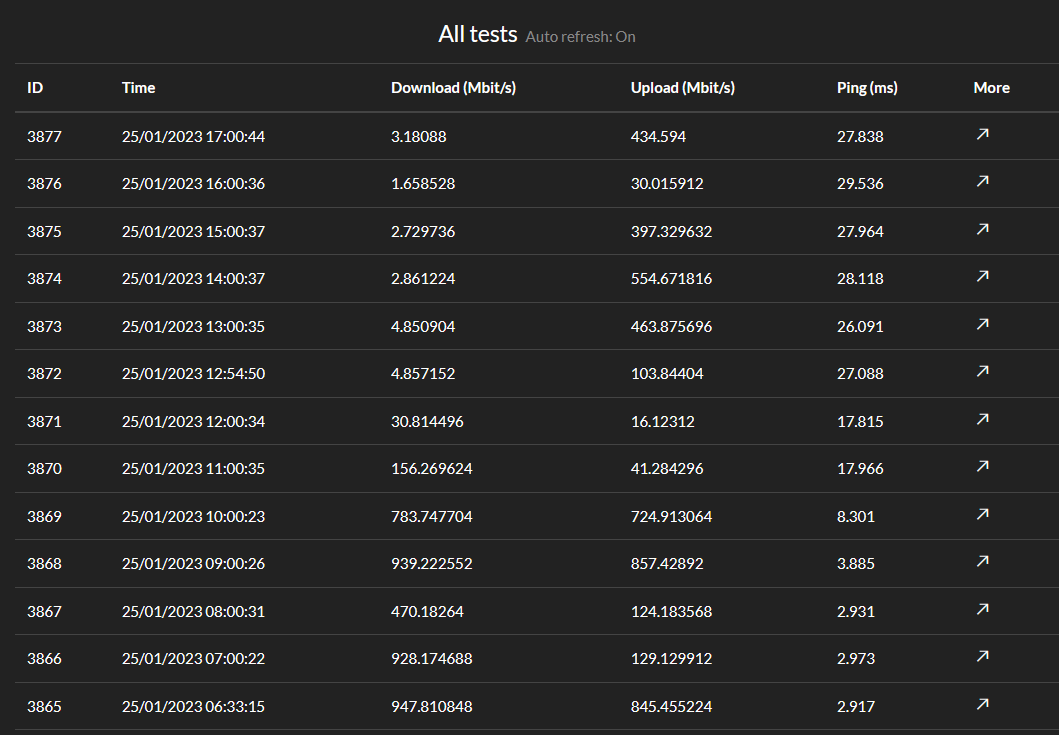Image resolution: width=1059 pixels, height=735 pixels.
Task: View more info on test 3874
Action: point(982,276)
